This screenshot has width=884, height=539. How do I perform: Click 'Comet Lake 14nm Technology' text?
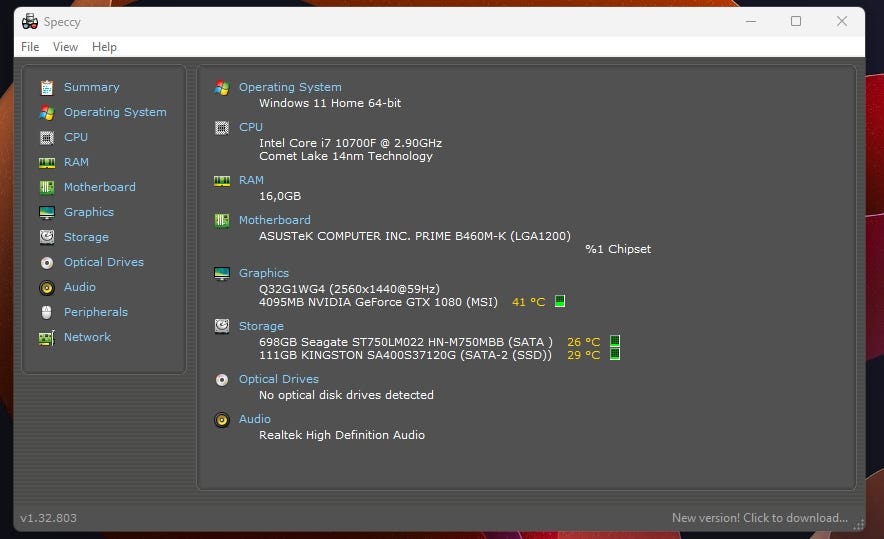click(346, 156)
